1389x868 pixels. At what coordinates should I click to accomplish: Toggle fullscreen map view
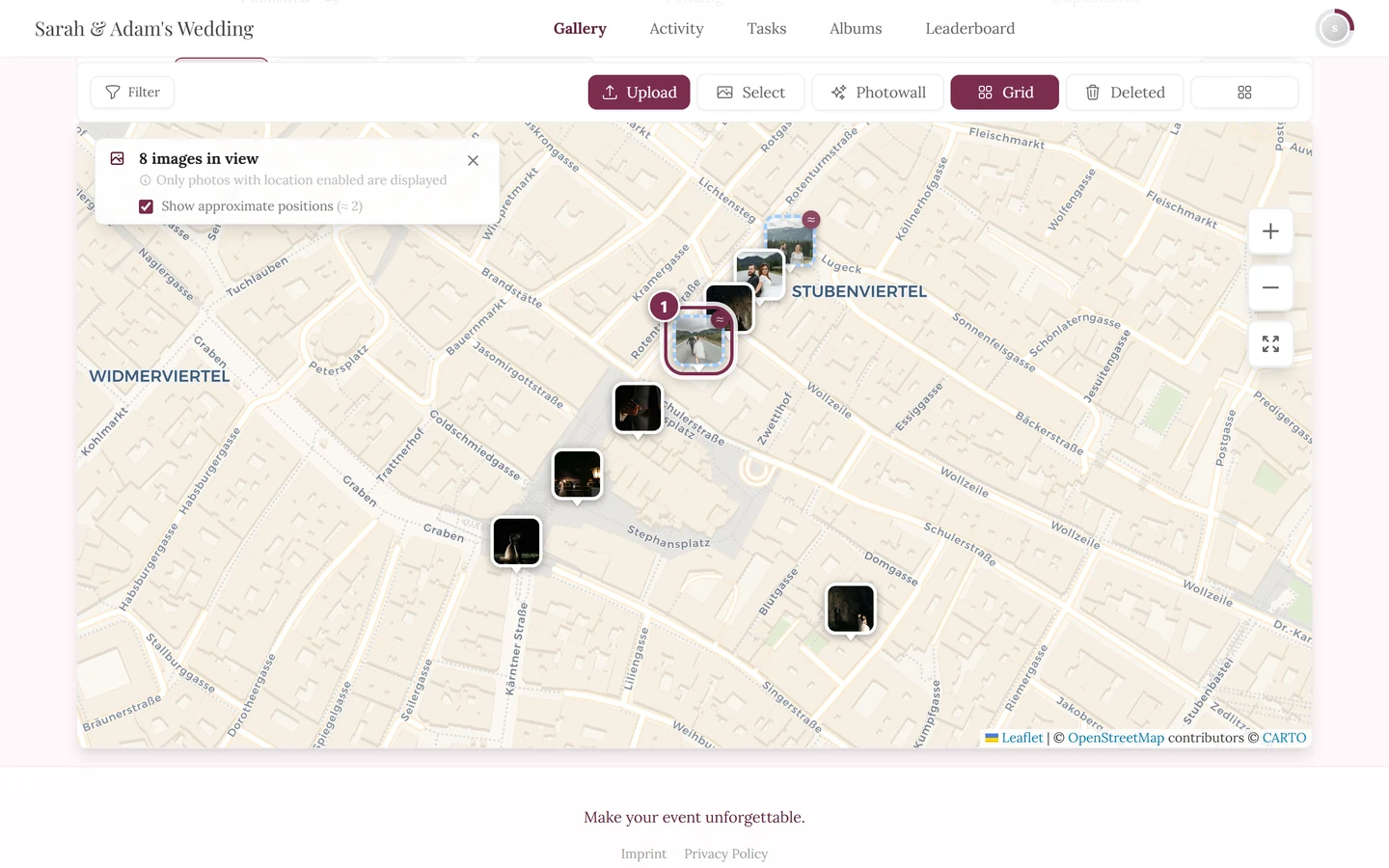pos(1270,344)
